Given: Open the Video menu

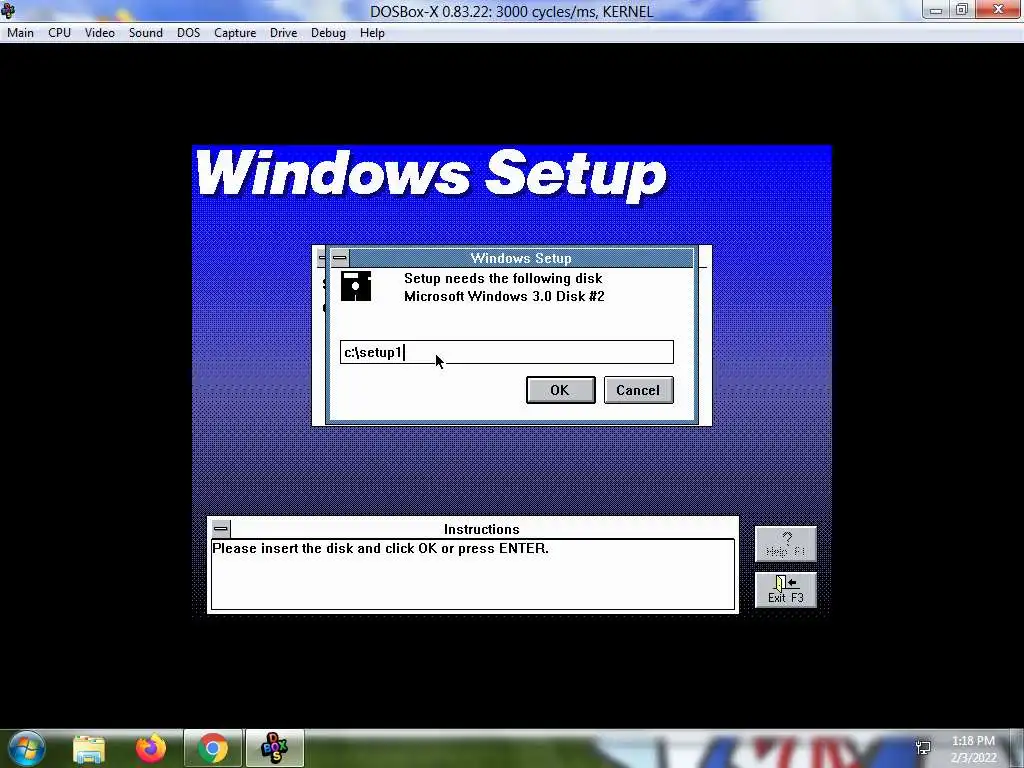Looking at the screenshot, I should pos(100,33).
